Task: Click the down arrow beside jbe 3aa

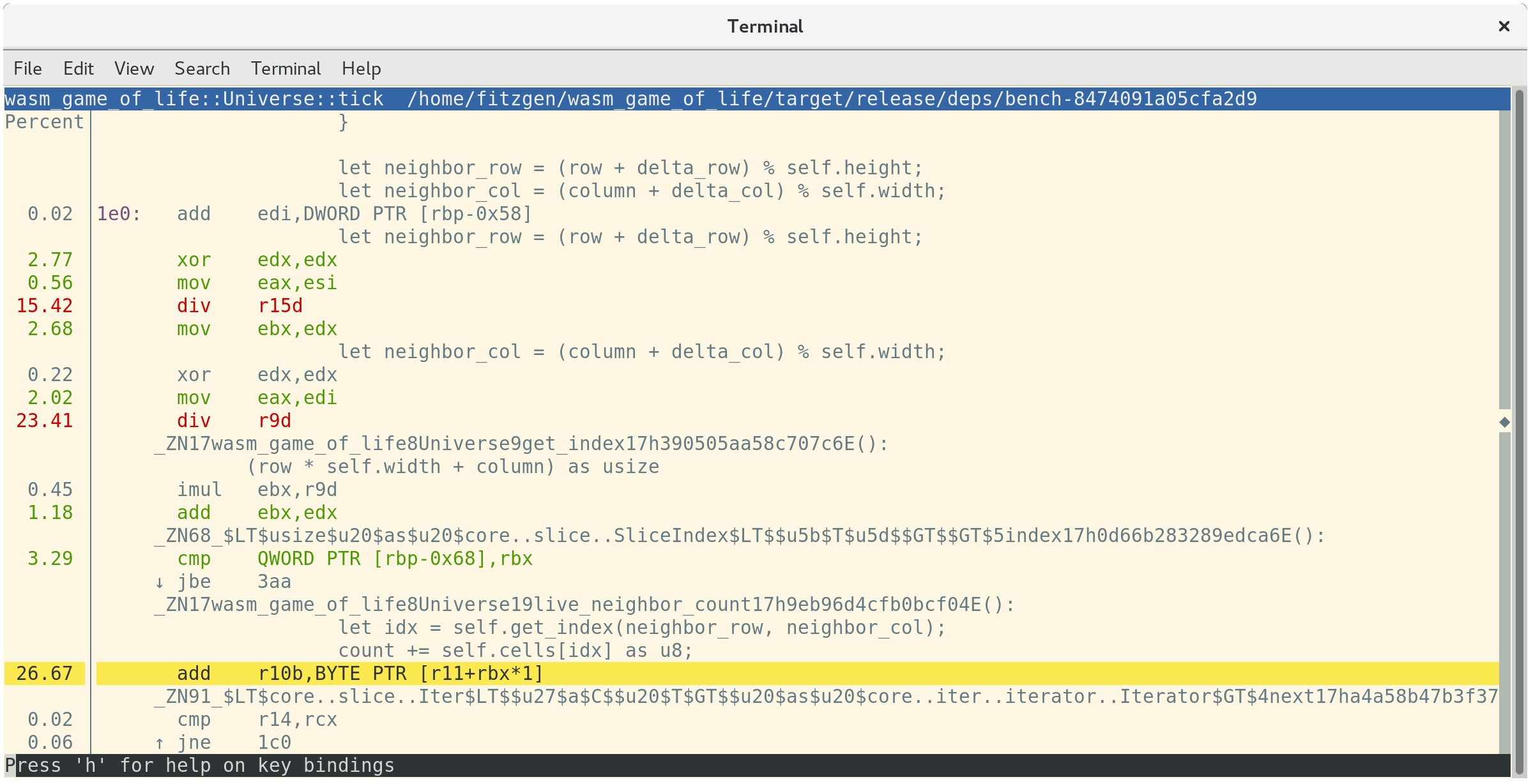Action: [x=160, y=582]
